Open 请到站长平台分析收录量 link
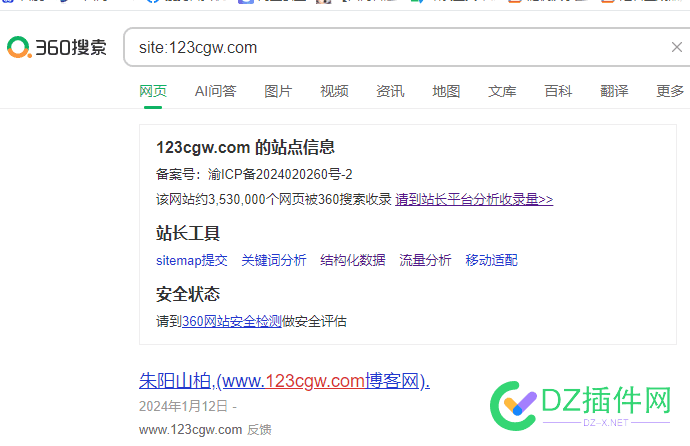Viewport: 690px width, 446px height. click(474, 199)
